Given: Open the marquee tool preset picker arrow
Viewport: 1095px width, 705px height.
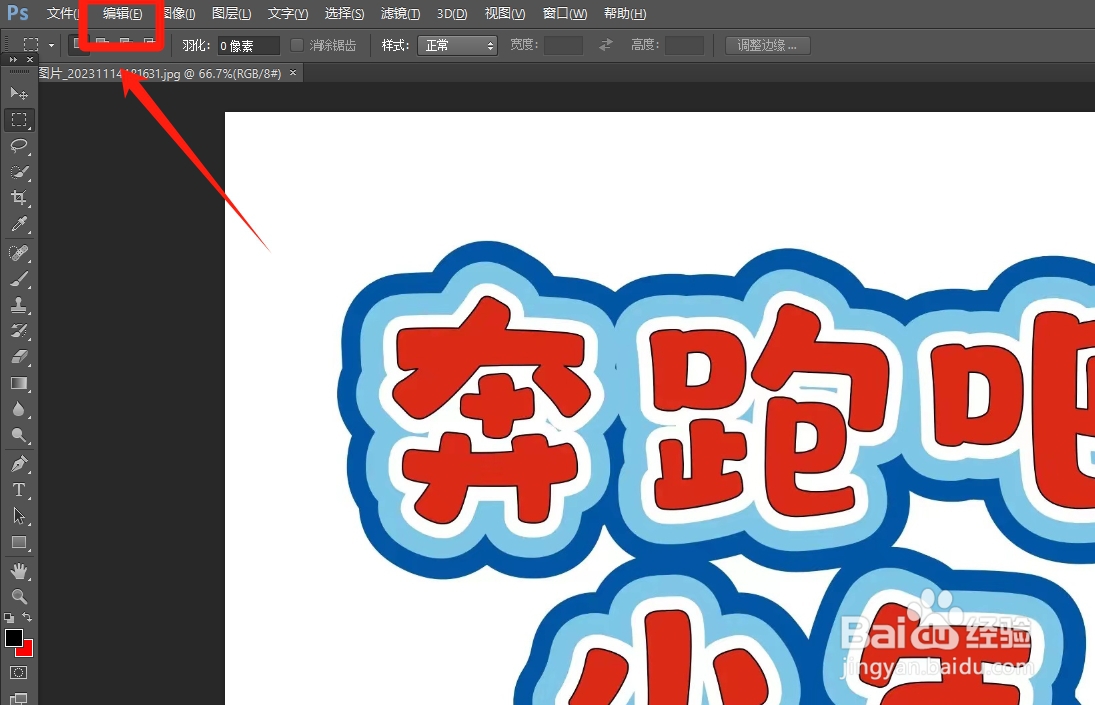Looking at the screenshot, I should [51, 45].
